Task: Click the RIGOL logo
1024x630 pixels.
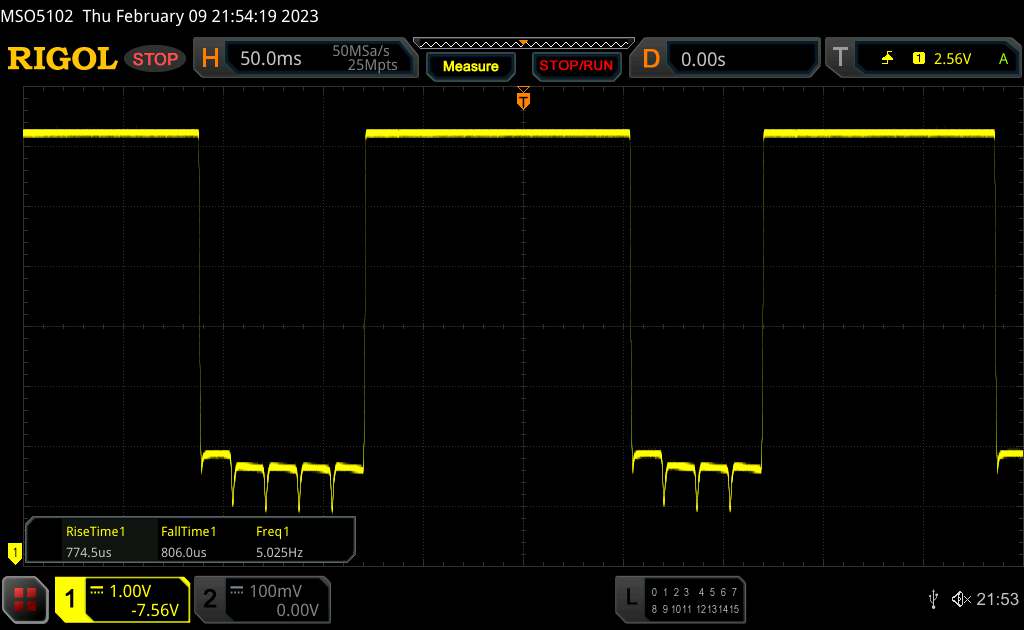Action: click(x=62, y=59)
